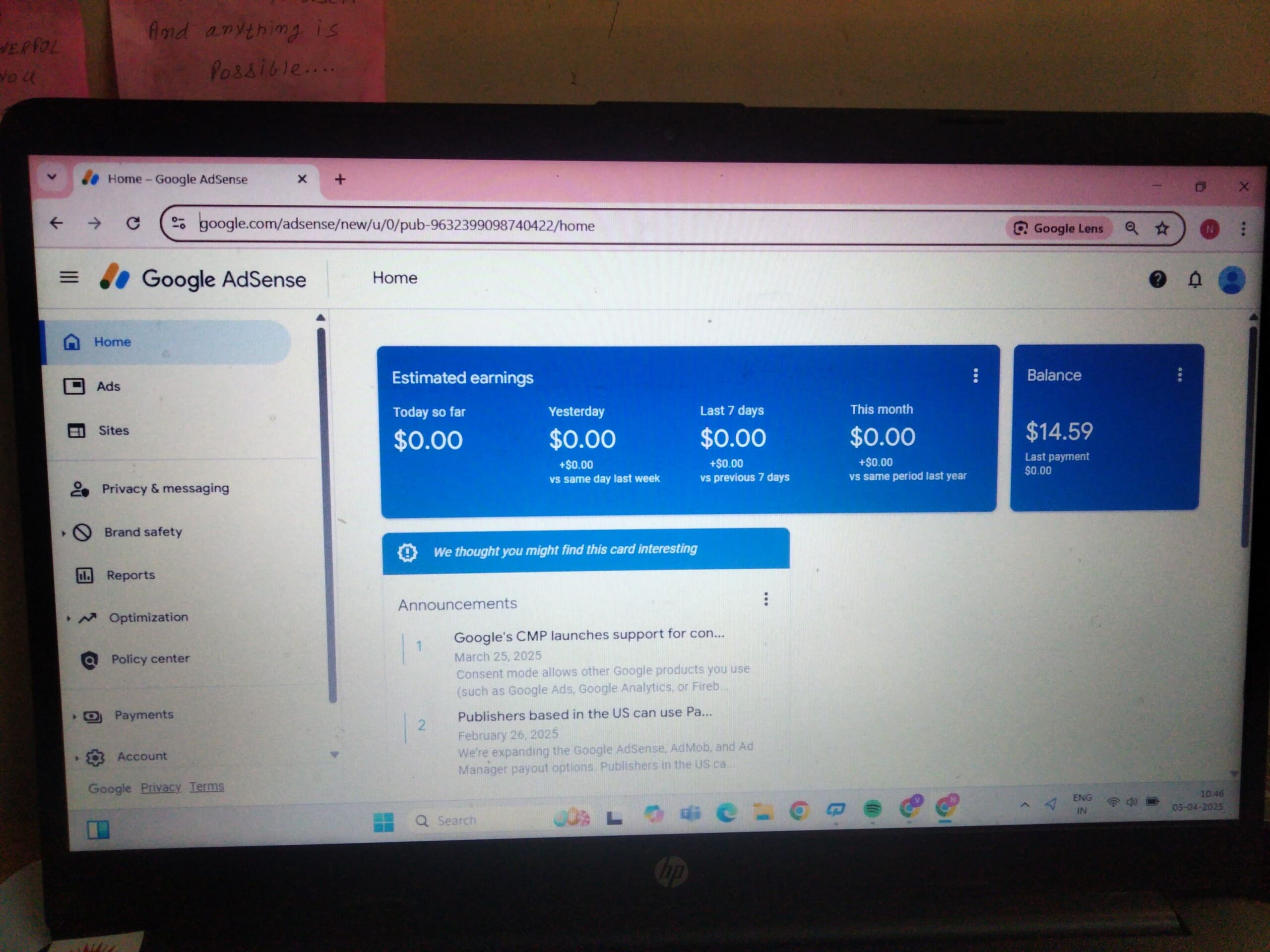This screenshot has height=952, width=1270.
Task: Open Spotify from the taskbar
Action: [x=873, y=809]
